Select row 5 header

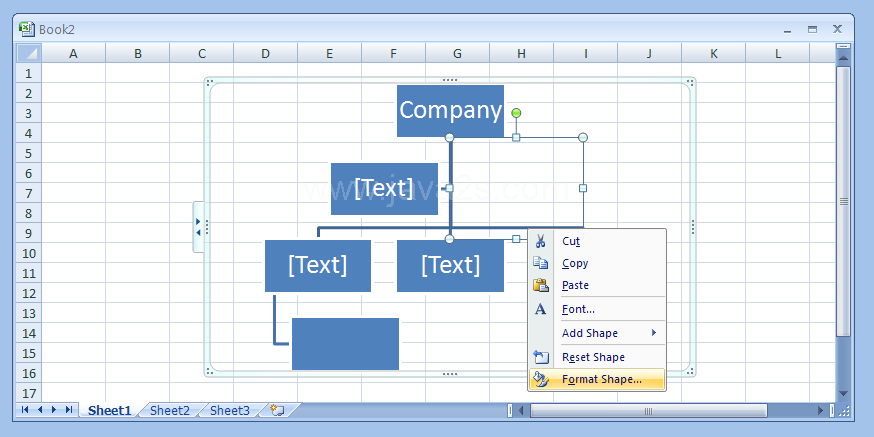point(29,153)
